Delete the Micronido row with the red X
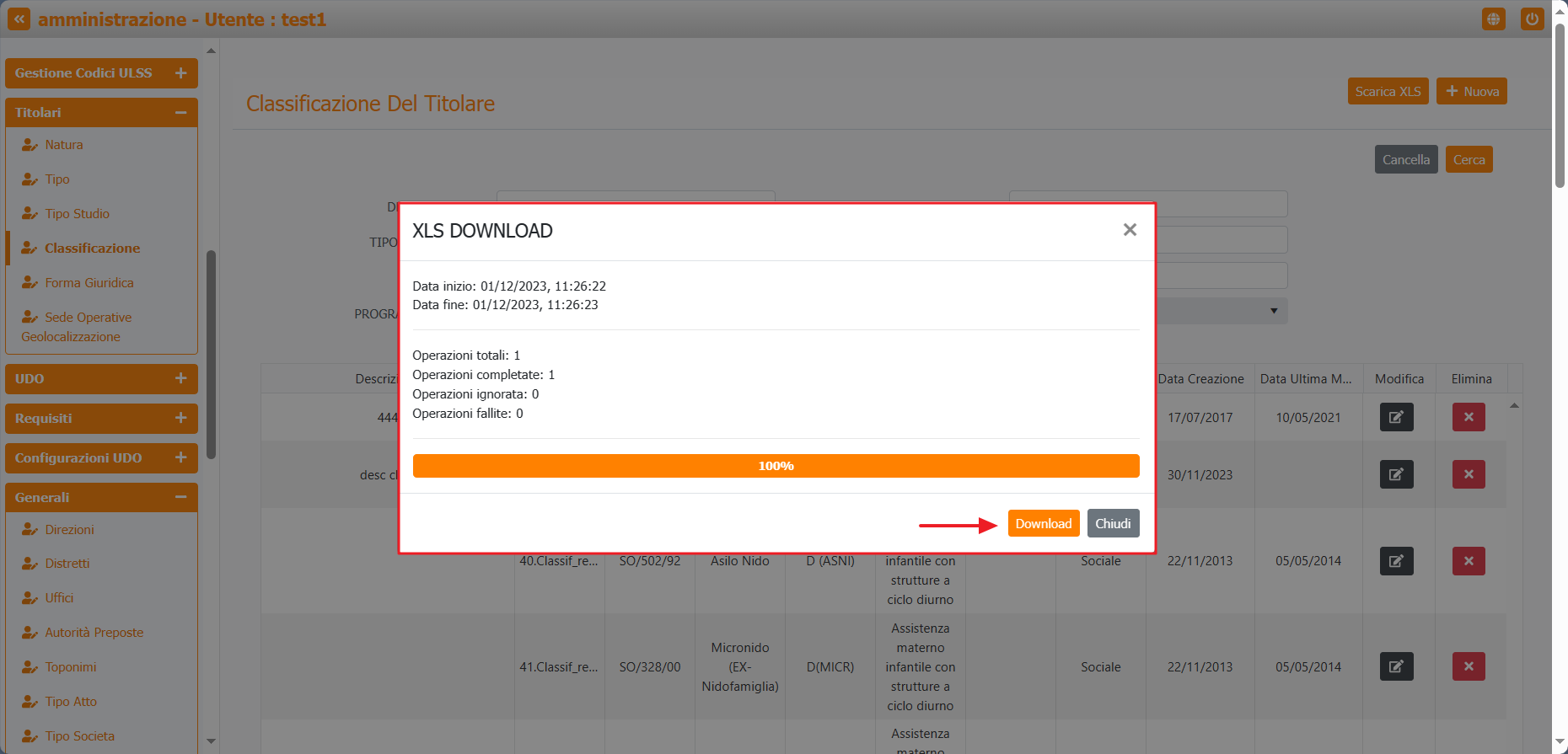The width and height of the screenshot is (1568, 754). (x=1468, y=666)
